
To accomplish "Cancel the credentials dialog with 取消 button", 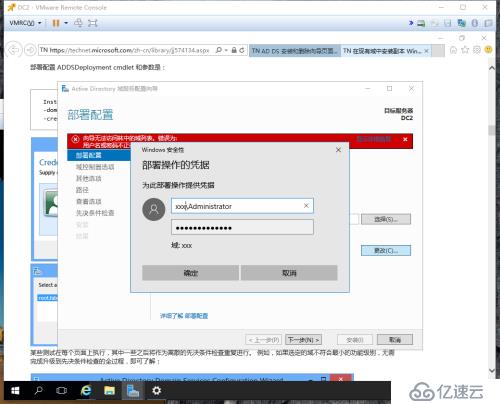I will pos(289,273).
